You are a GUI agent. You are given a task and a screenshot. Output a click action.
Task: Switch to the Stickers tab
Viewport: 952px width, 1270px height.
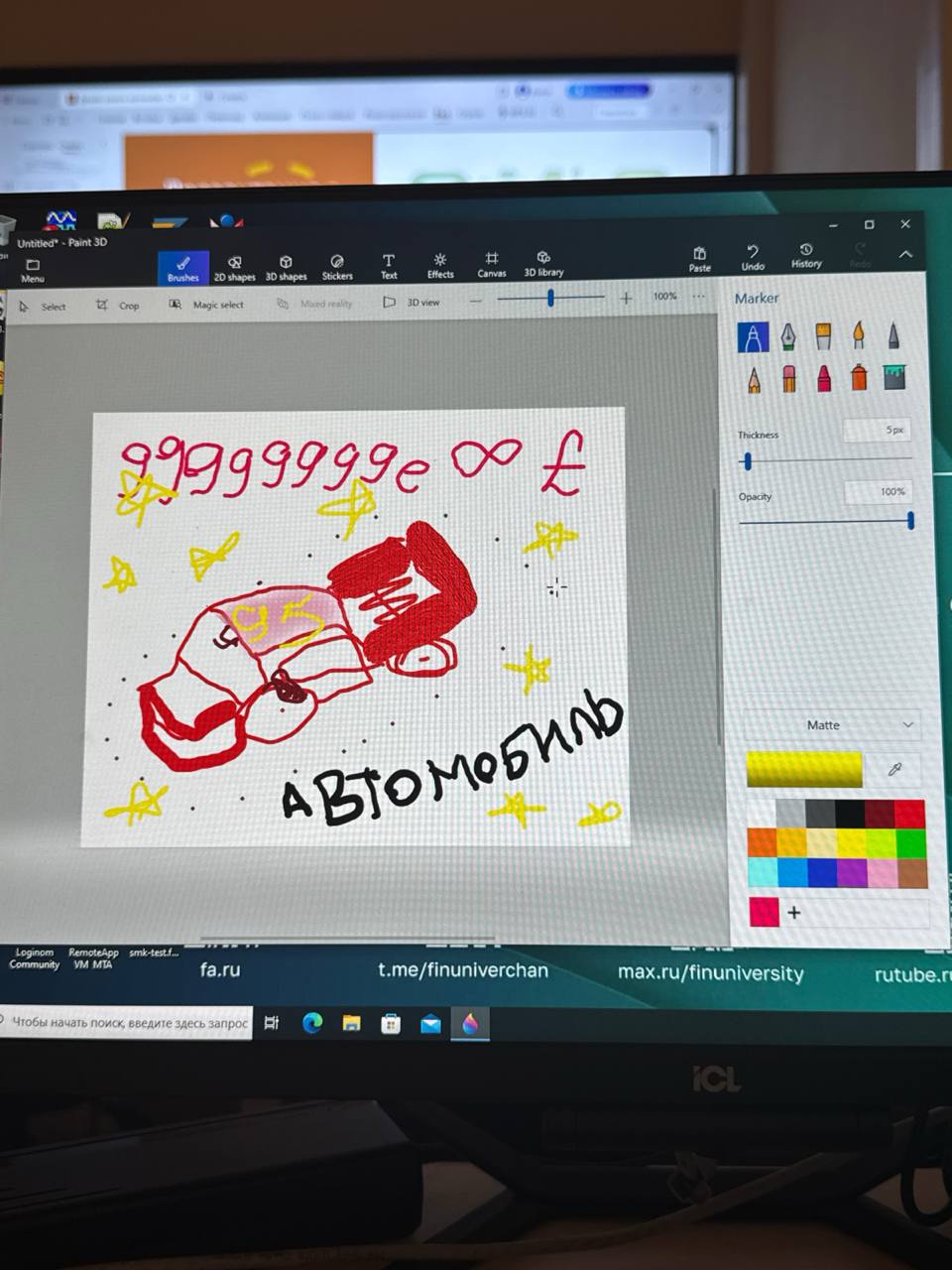coord(337,266)
